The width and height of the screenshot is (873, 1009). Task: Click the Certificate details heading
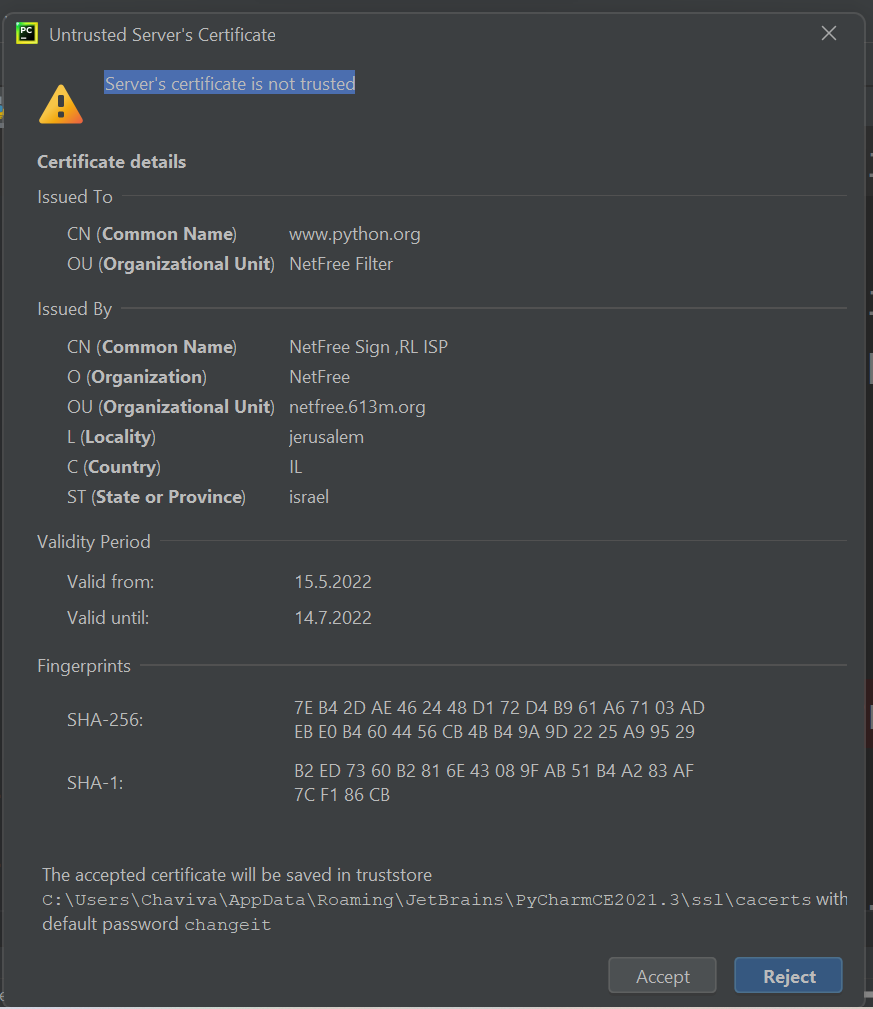coord(111,162)
